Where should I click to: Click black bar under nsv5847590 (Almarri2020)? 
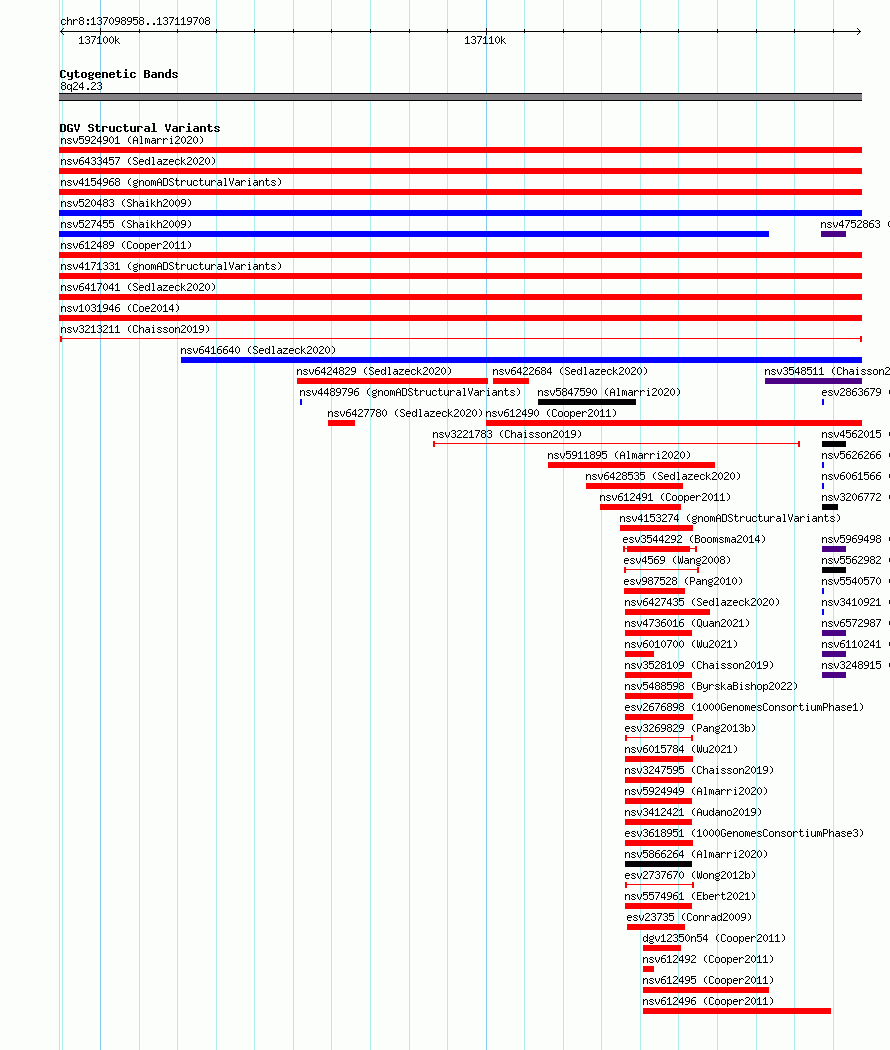coord(587,402)
